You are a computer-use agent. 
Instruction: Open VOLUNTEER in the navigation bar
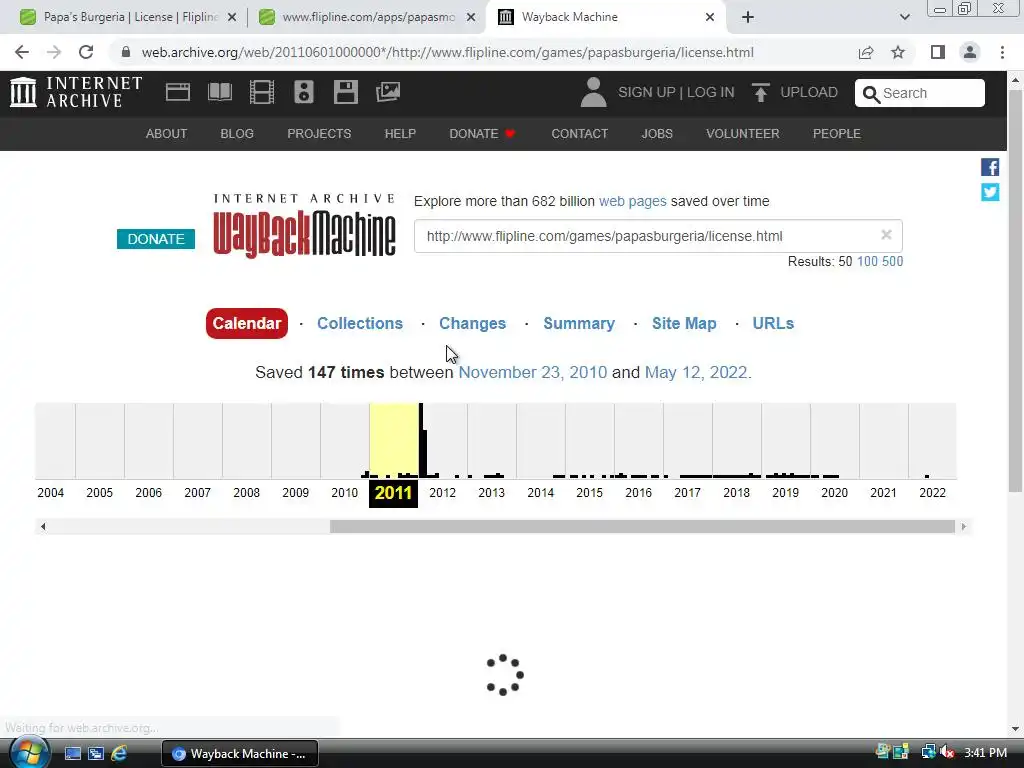743,134
